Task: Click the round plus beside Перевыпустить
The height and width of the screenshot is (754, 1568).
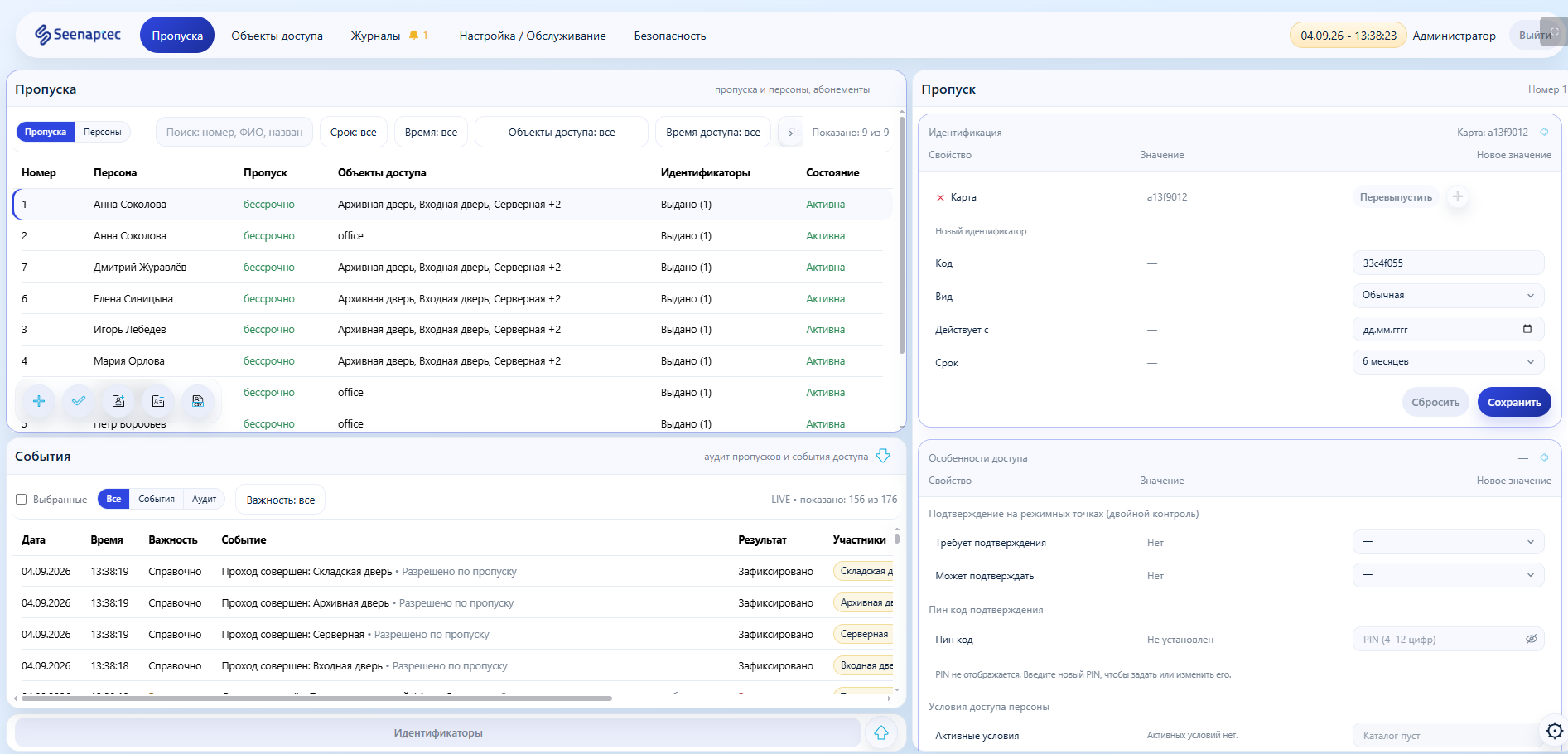Action: [x=1458, y=197]
